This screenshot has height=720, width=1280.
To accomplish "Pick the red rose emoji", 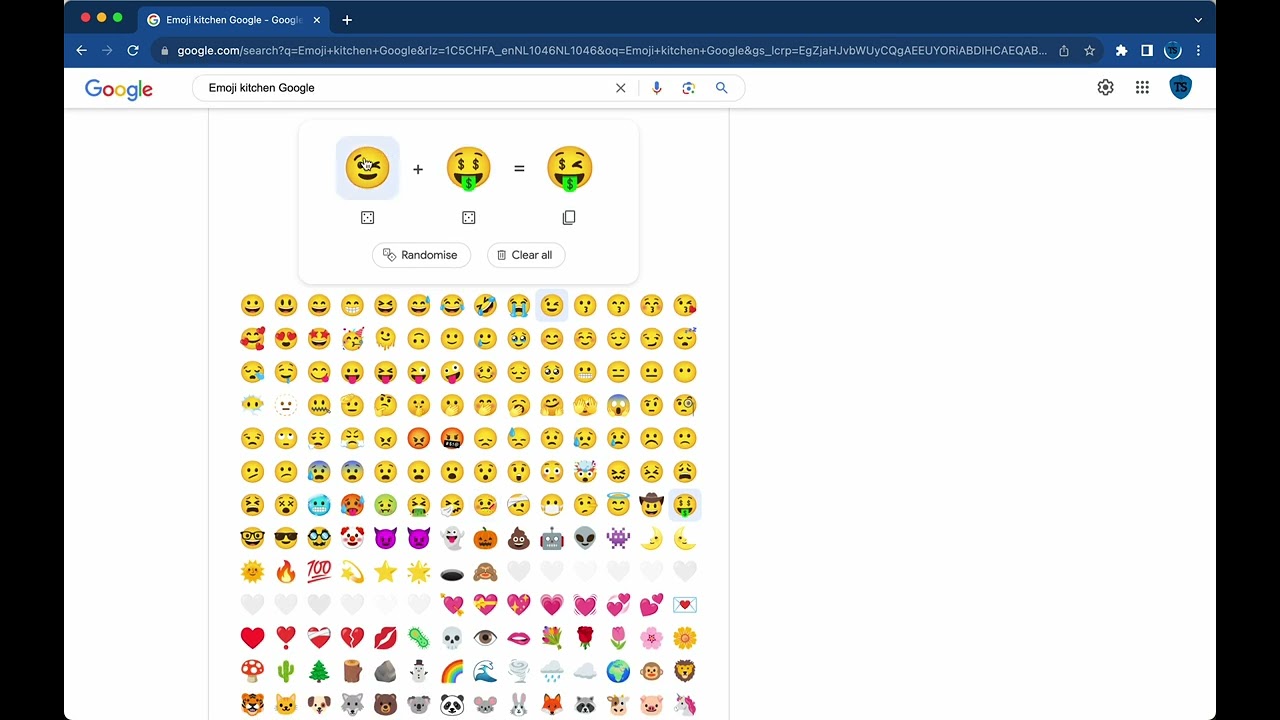I will (585, 638).
